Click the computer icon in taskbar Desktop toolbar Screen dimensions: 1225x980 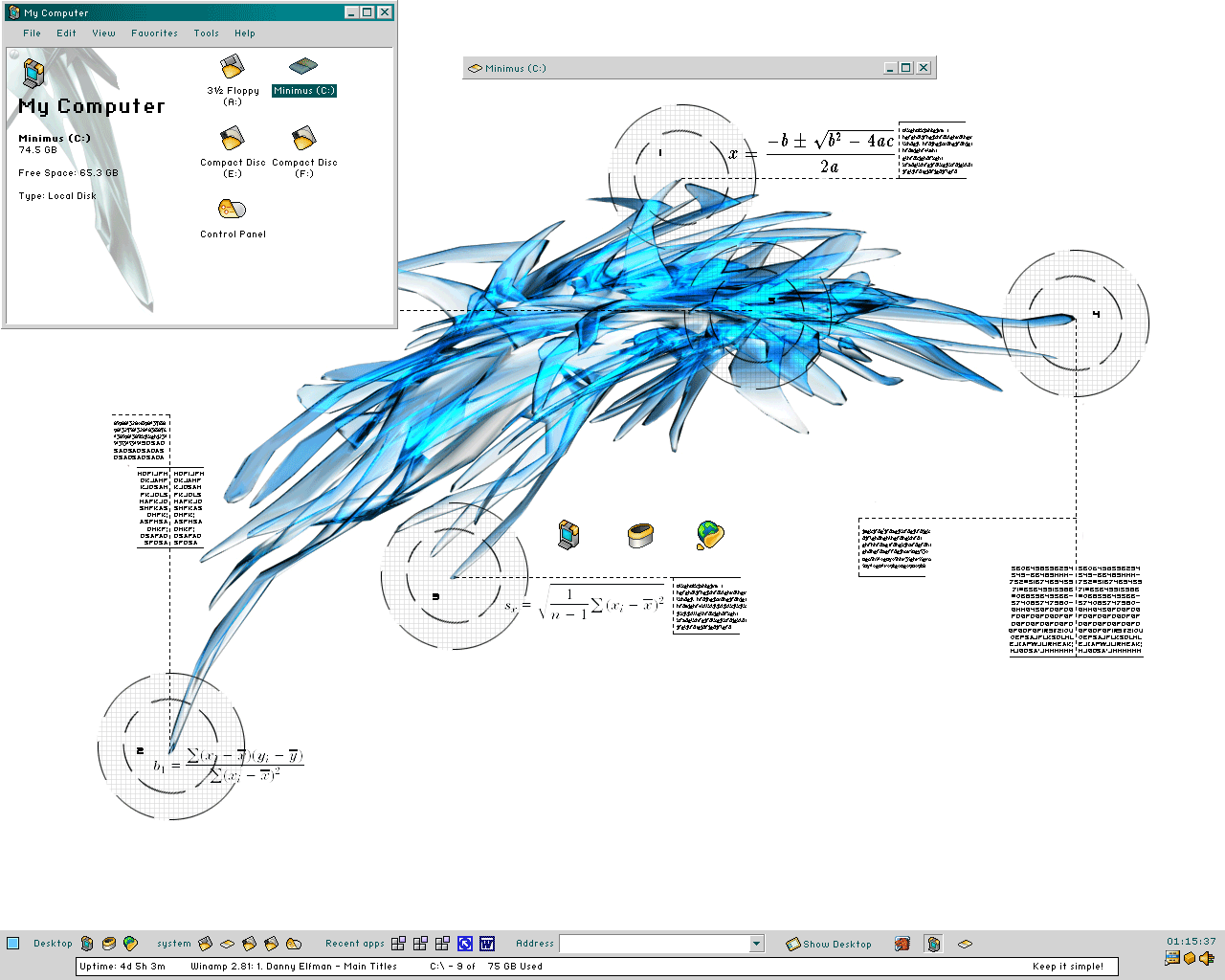pyautogui.click(x=87, y=944)
